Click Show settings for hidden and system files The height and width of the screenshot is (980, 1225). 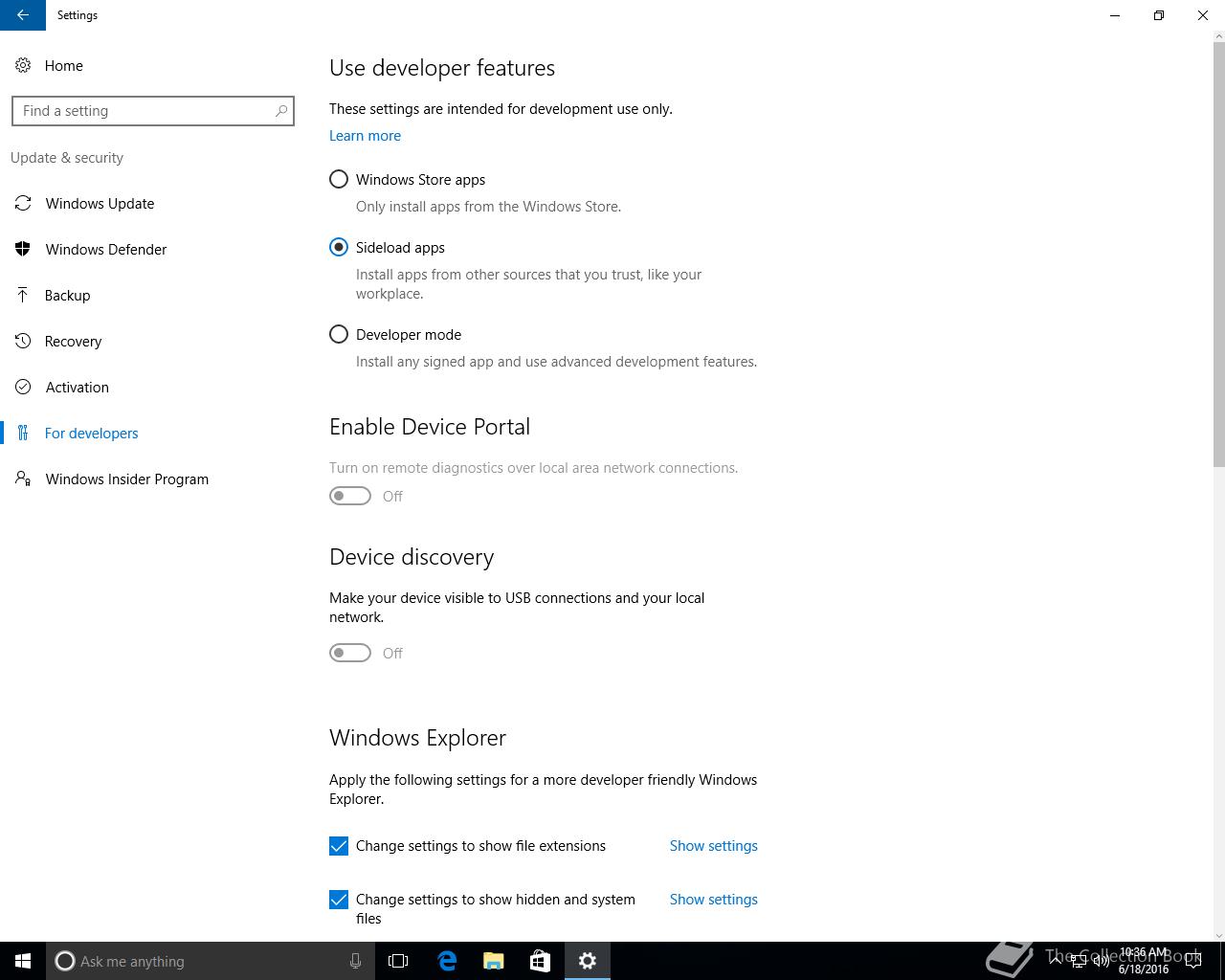[x=714, y=900]
